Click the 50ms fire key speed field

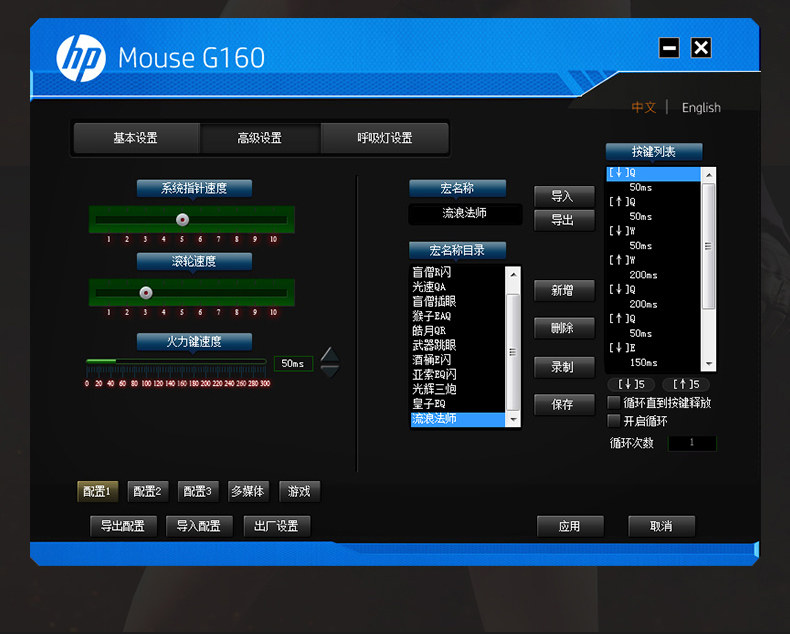(293, 363)
